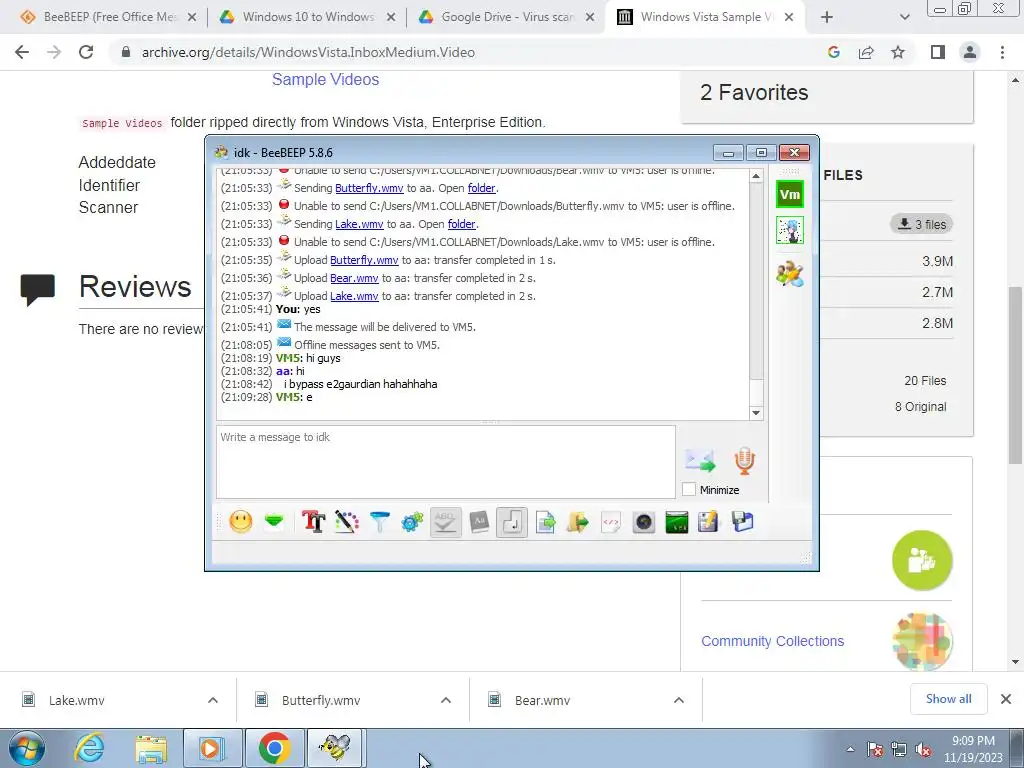Select the Windows Vista Sample Videos tab
Viewport: 1024px width, 768px height.
705,17
